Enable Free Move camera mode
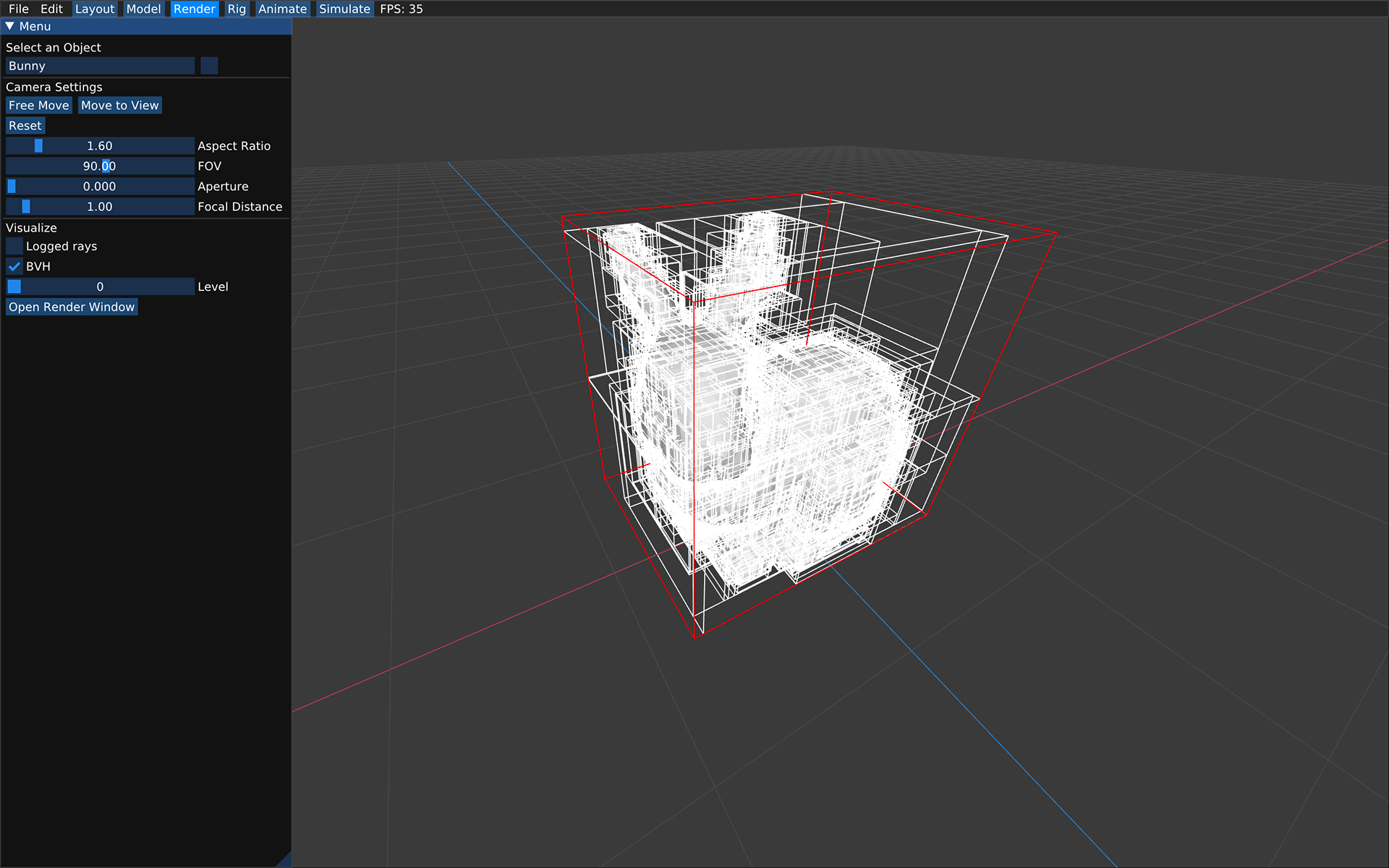 click(39, 106)
